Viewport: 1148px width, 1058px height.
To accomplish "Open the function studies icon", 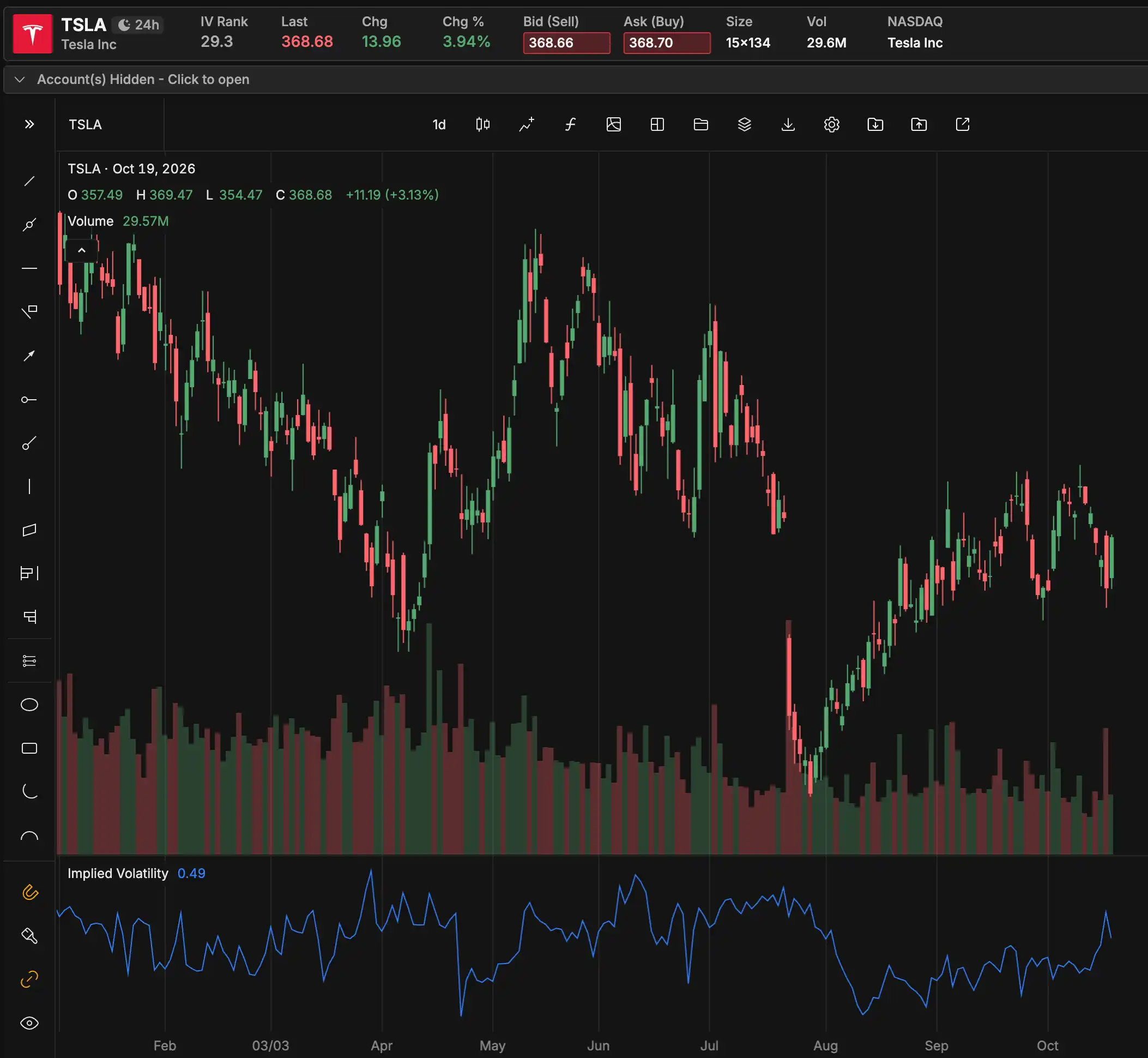I will (x=570, y=124).
